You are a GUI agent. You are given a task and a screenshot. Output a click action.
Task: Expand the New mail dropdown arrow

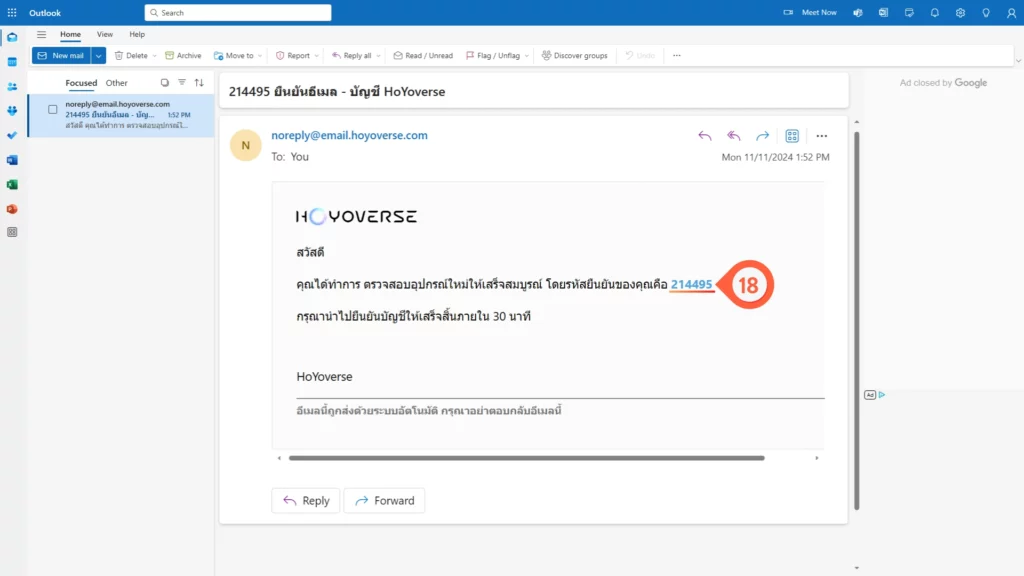coord(99,56)
